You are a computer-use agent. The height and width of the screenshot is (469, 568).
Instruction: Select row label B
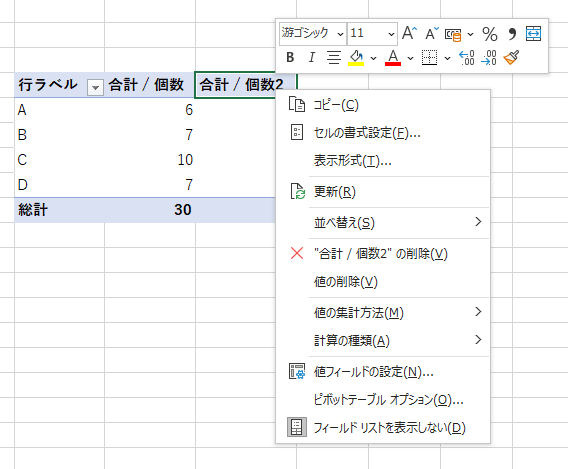(59, 135)
